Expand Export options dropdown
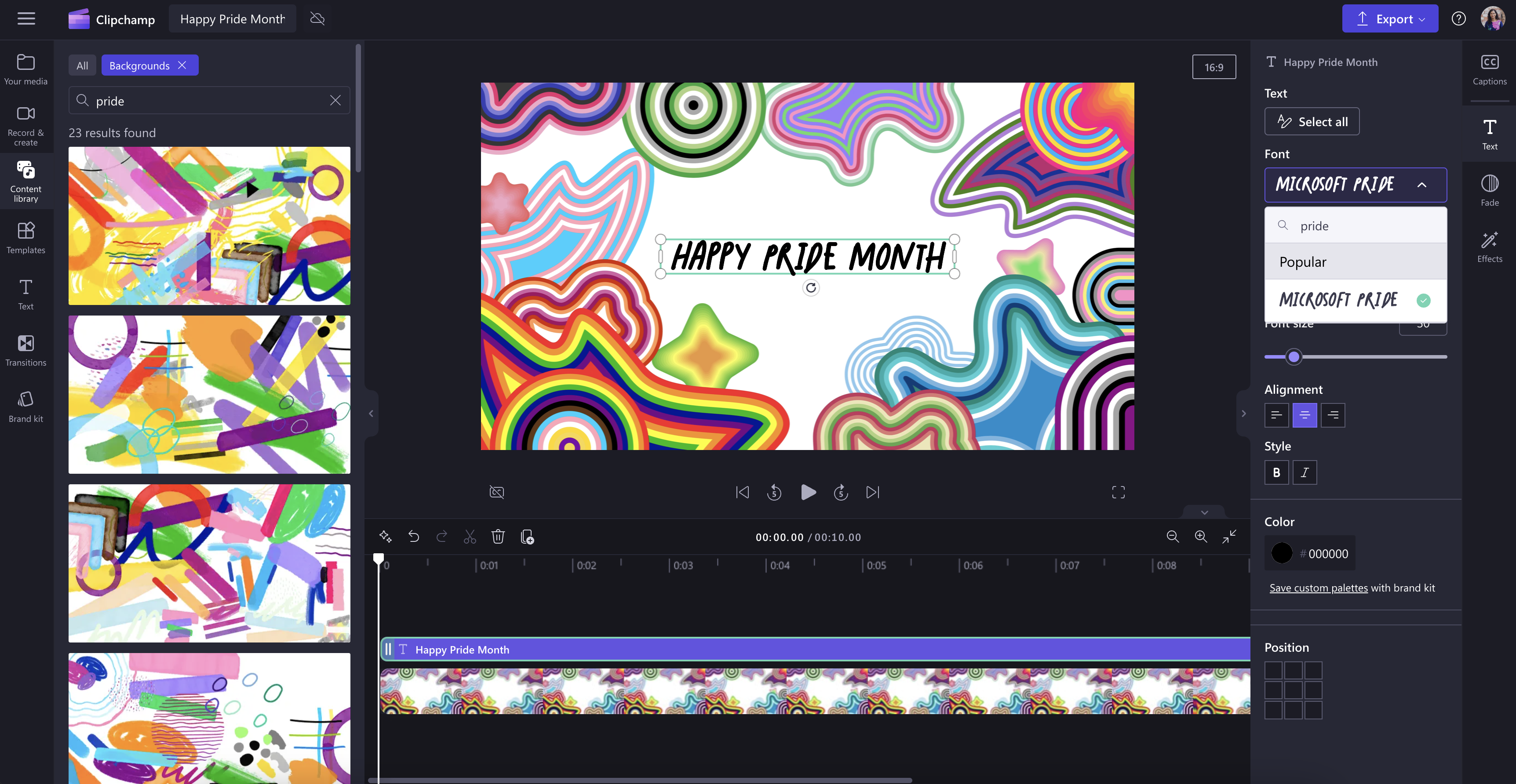Screen dimensions: 1516x784 (x=1421, y=18)
